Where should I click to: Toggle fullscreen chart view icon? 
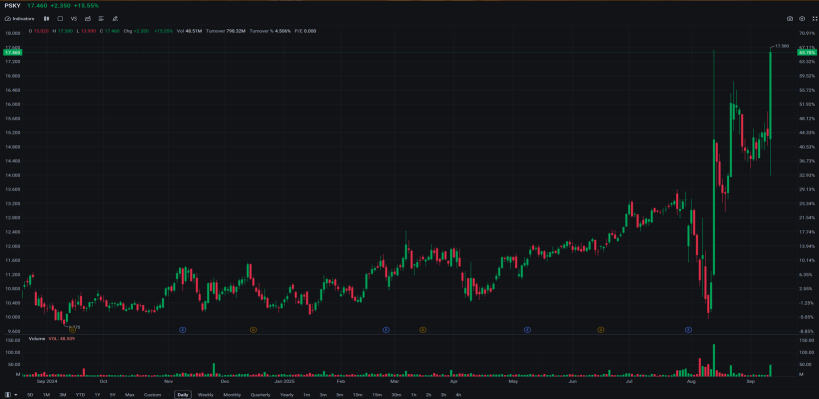point(814,18)
